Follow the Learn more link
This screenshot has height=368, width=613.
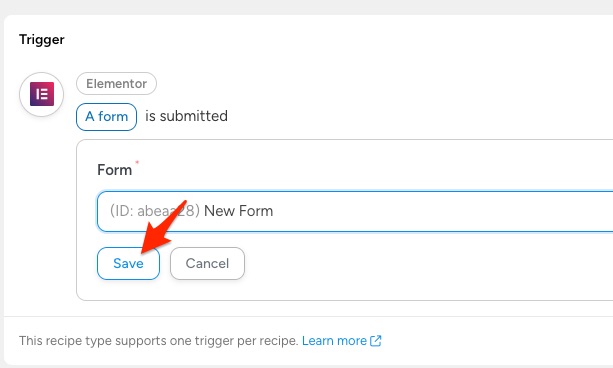point(334,341)
